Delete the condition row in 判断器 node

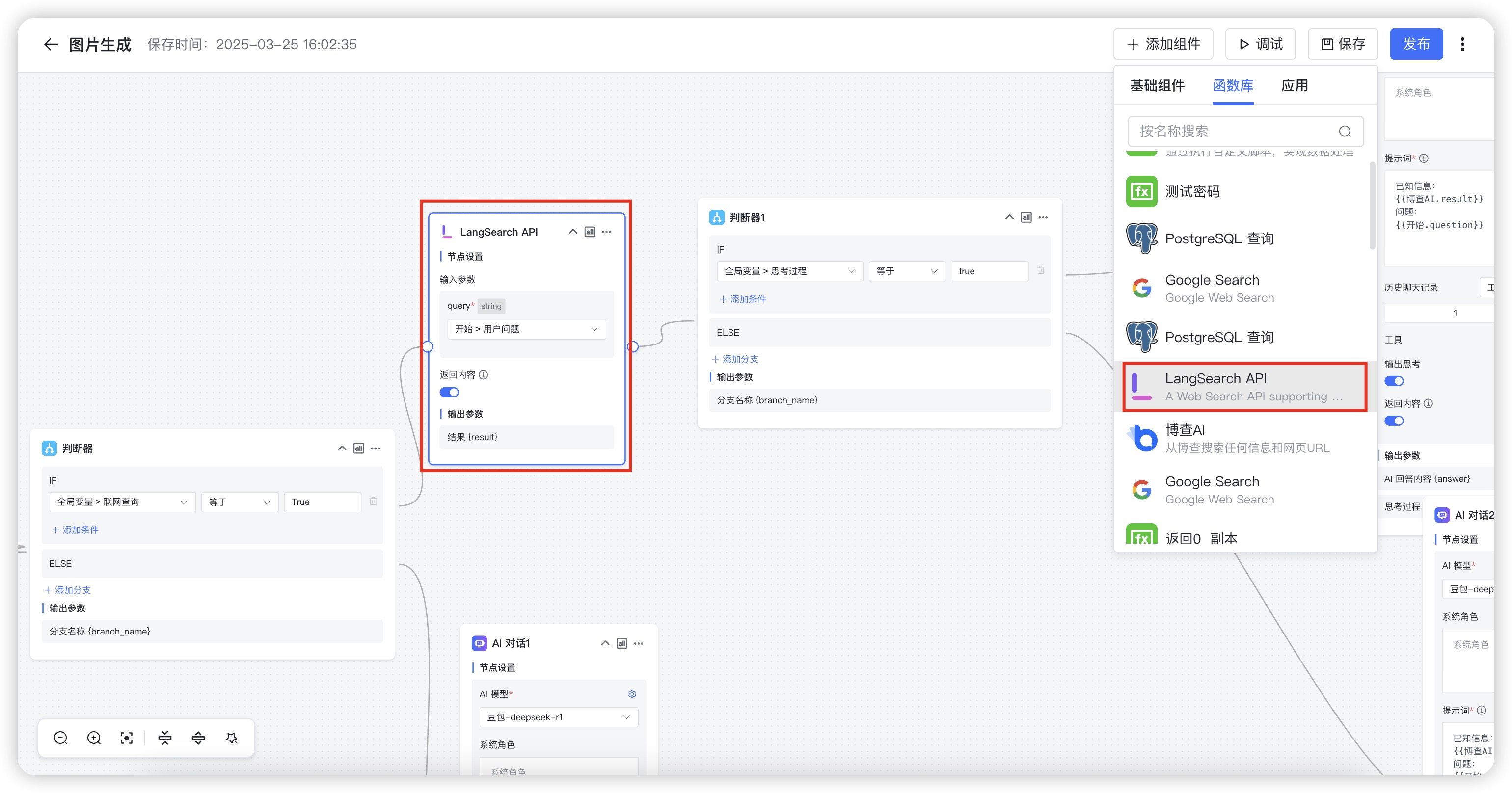coord(373,501)
